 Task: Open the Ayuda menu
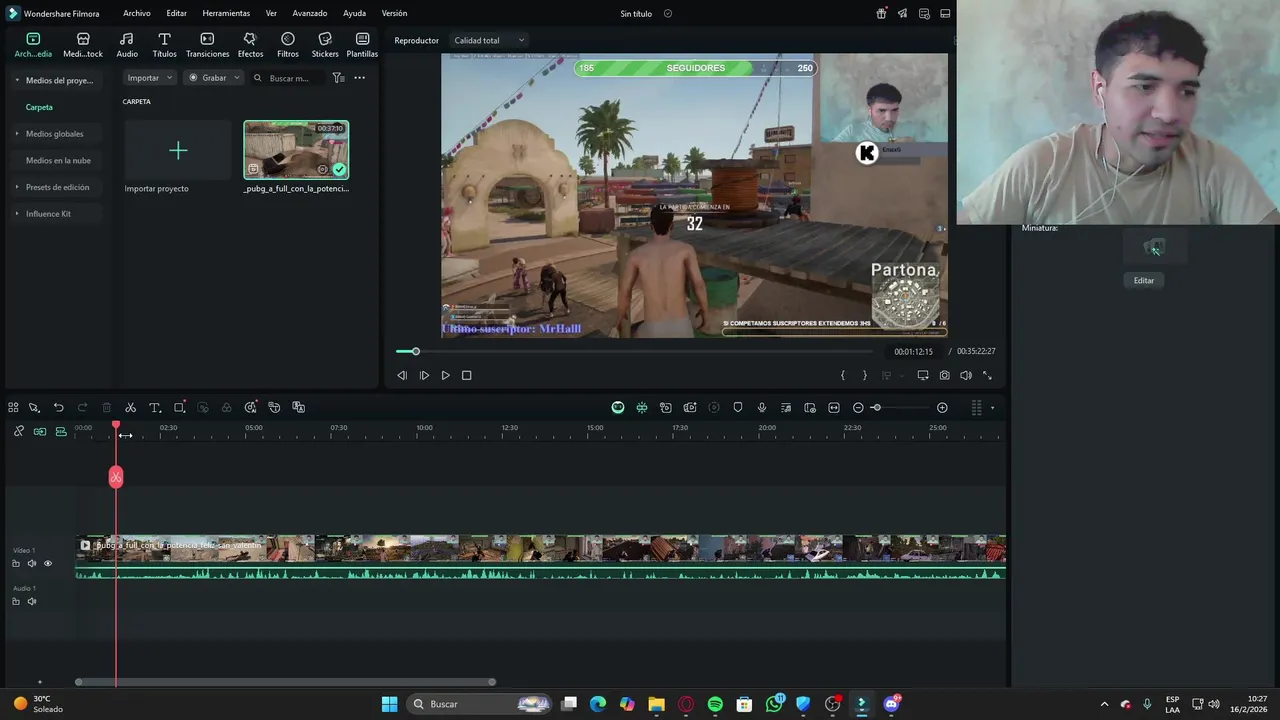pyautogui.click(x=354, y=13)
